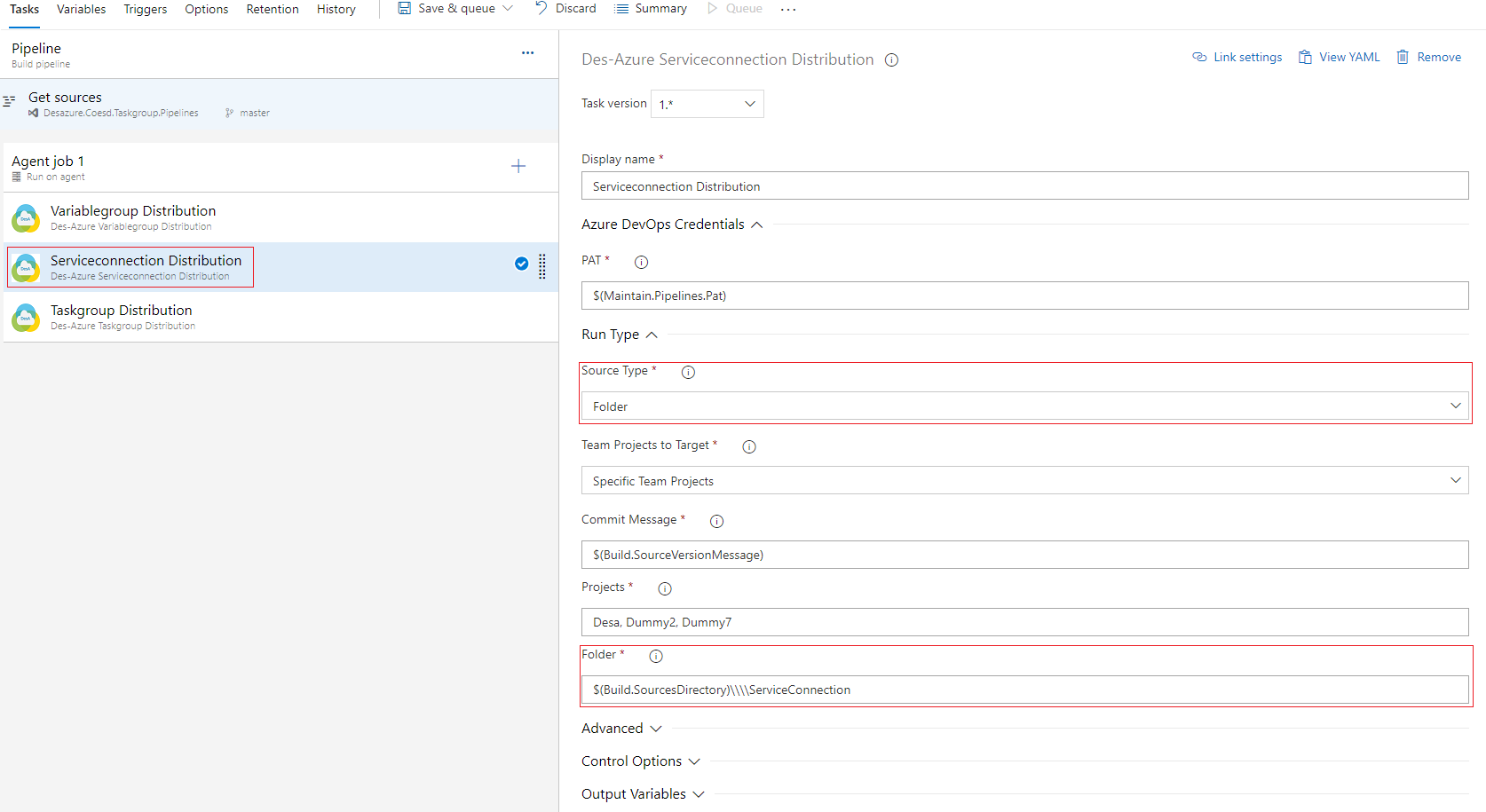This screenshot has width=1486, height=812.
Task: Click the Projects input field
Action: (1024, 622)
